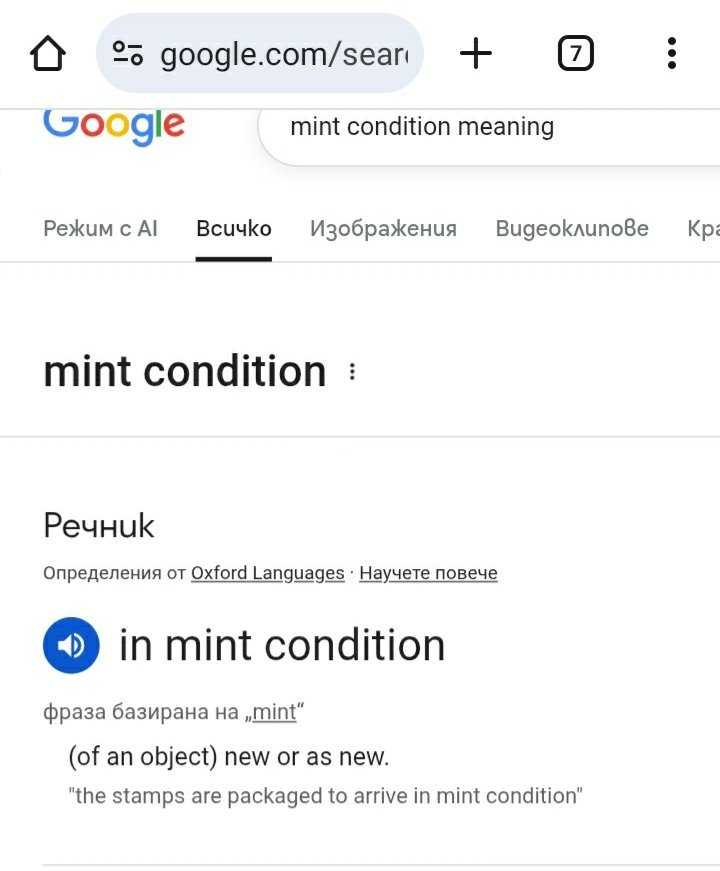The width and height of the screenshot is (720, 871).
Task: Focus the "mint condition meaning" search field
Action: click(x=480, y=127)
